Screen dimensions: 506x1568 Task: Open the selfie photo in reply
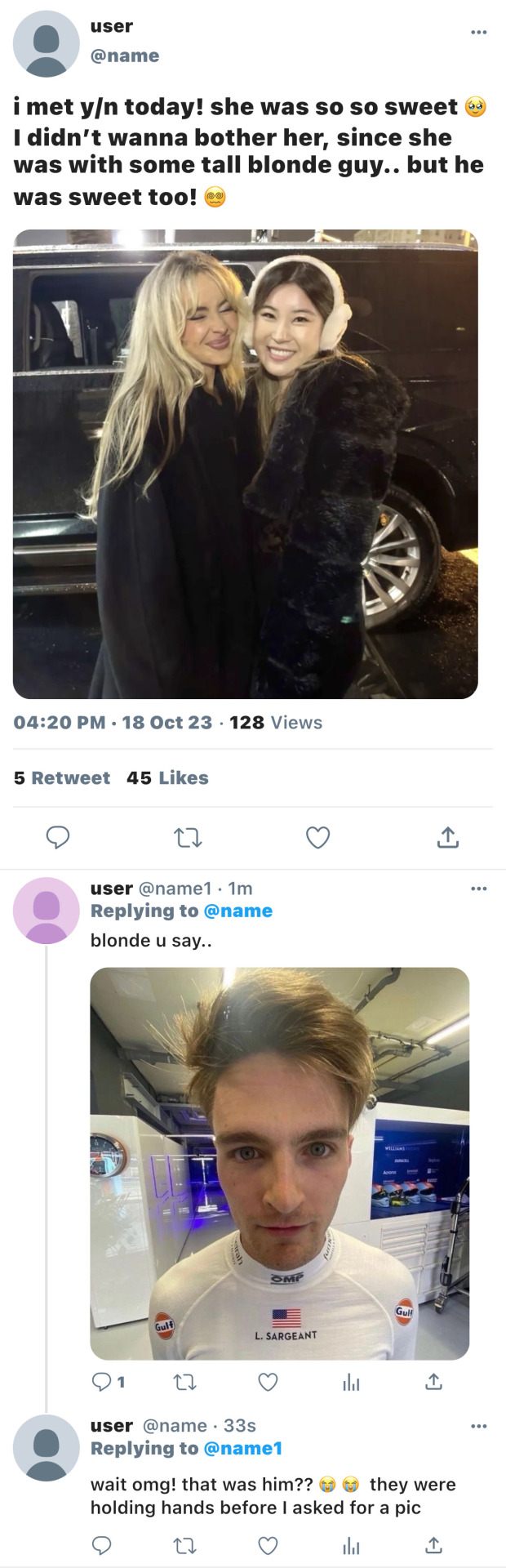[279, 1163]
